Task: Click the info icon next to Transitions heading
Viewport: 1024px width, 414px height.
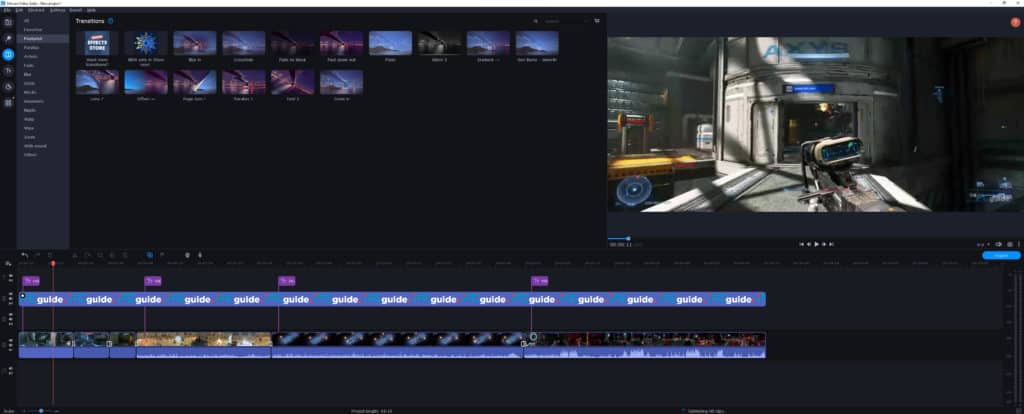Action: 110,21
